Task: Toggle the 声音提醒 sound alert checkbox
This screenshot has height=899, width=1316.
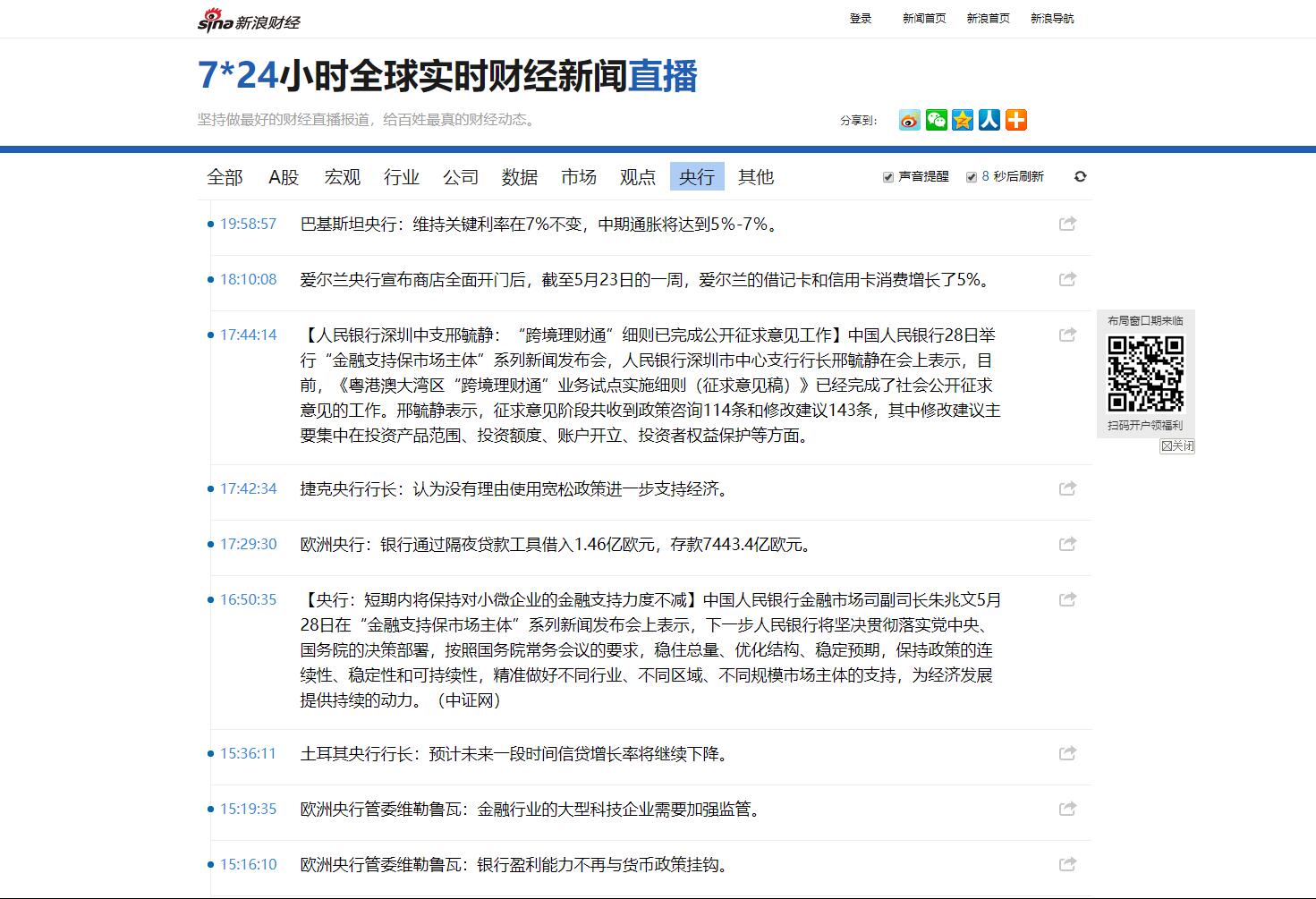Action: tap(888, 177)
